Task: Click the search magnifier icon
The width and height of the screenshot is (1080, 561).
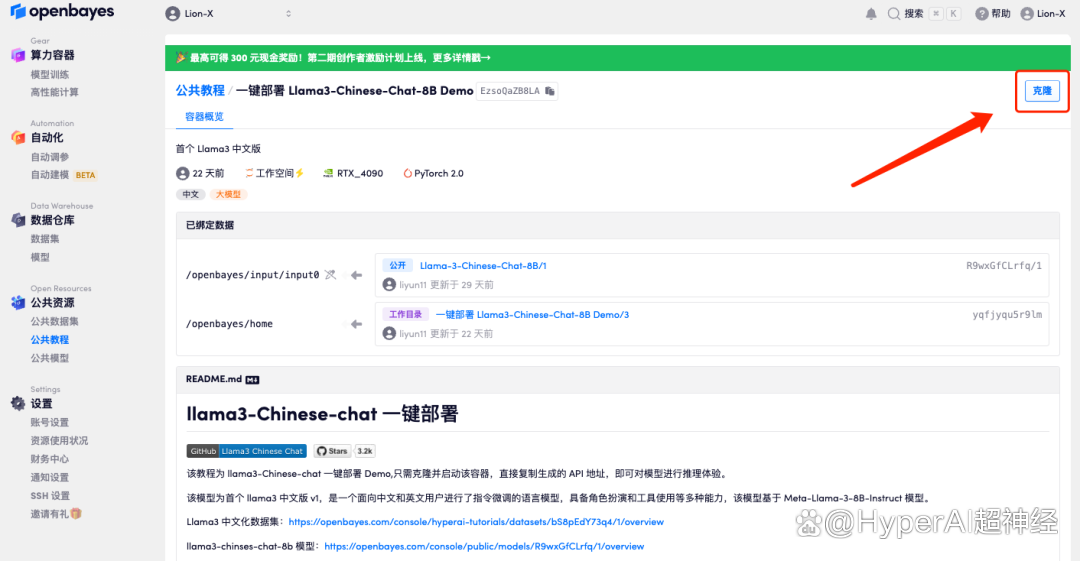Action: [x=894, y=14]
